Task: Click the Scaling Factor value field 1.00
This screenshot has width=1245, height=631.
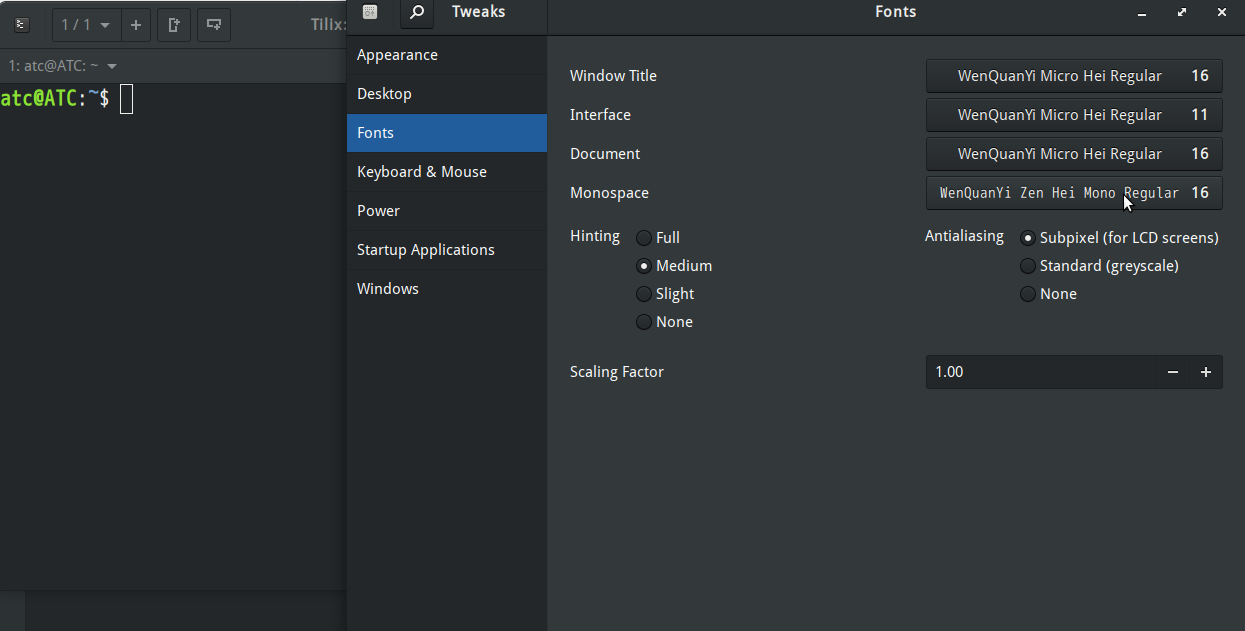Action: [1041, 372]
